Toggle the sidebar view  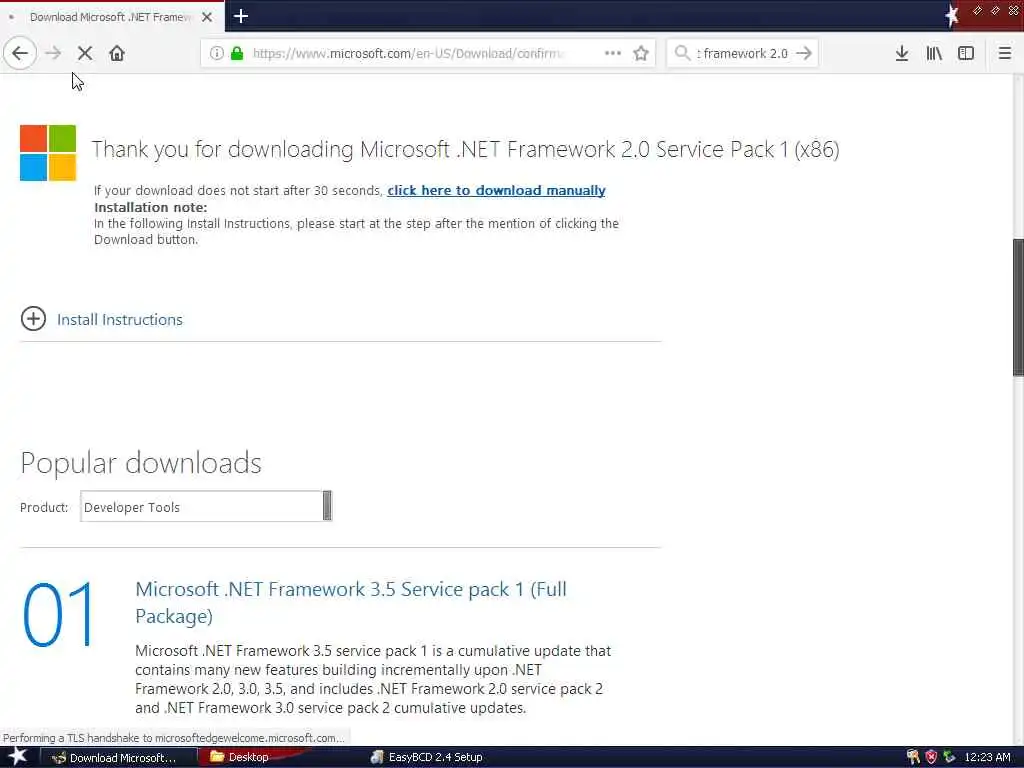point(966,54)
